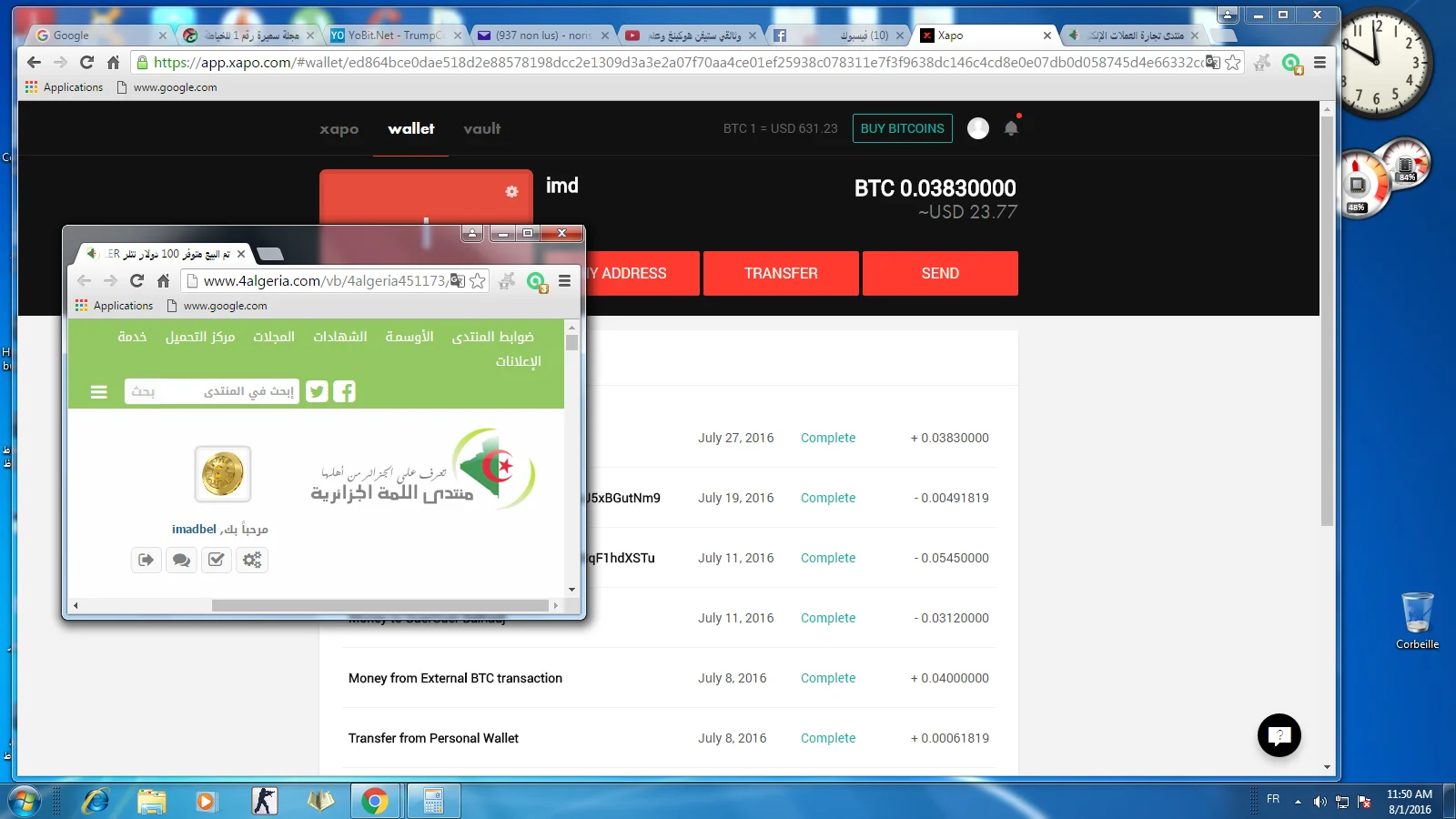The width and height of the screenshot is (1456, 819).
Task: Expand the forum hamburger menu
Action: tap(99, 391)
